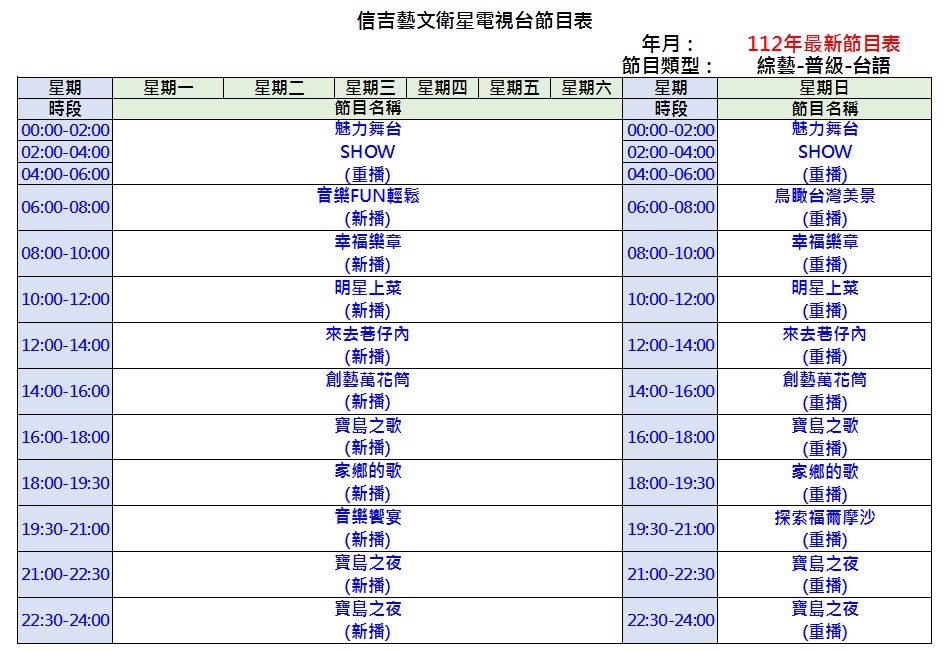Viewport: 945px width, 652px height.
Task: Click 10:00-12:00 beside 明星上菜 (重播)
Action: click(671, 299)
